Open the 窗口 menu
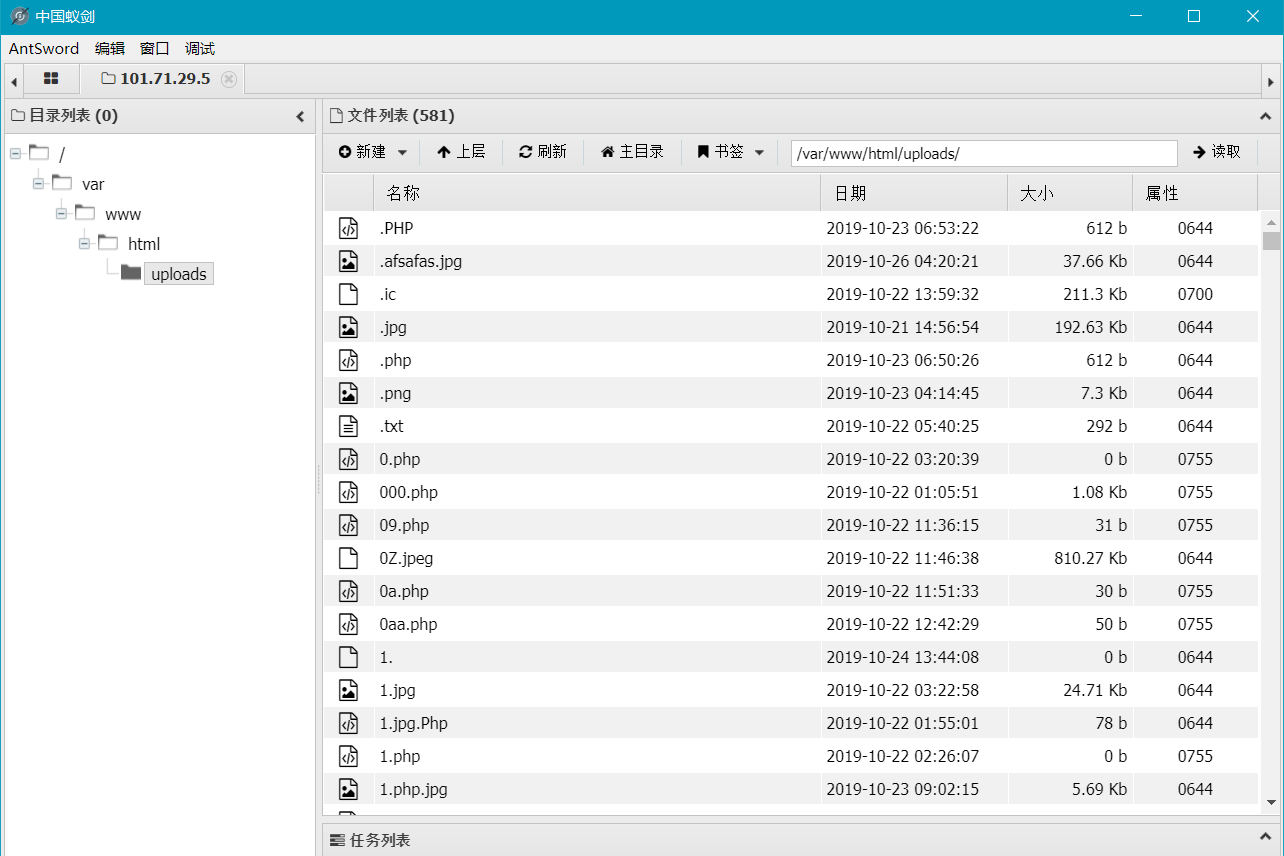The image size is (1284, 856). [x=155, y=49]
